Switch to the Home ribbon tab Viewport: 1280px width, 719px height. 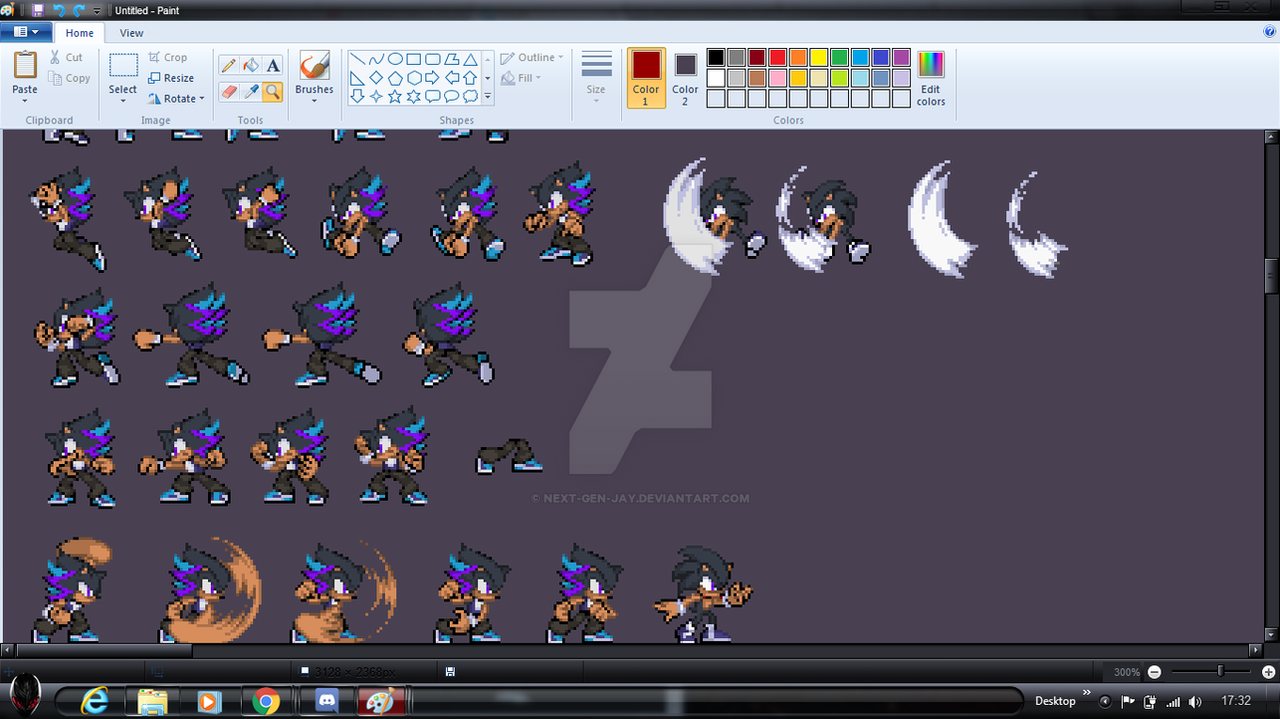80,33
